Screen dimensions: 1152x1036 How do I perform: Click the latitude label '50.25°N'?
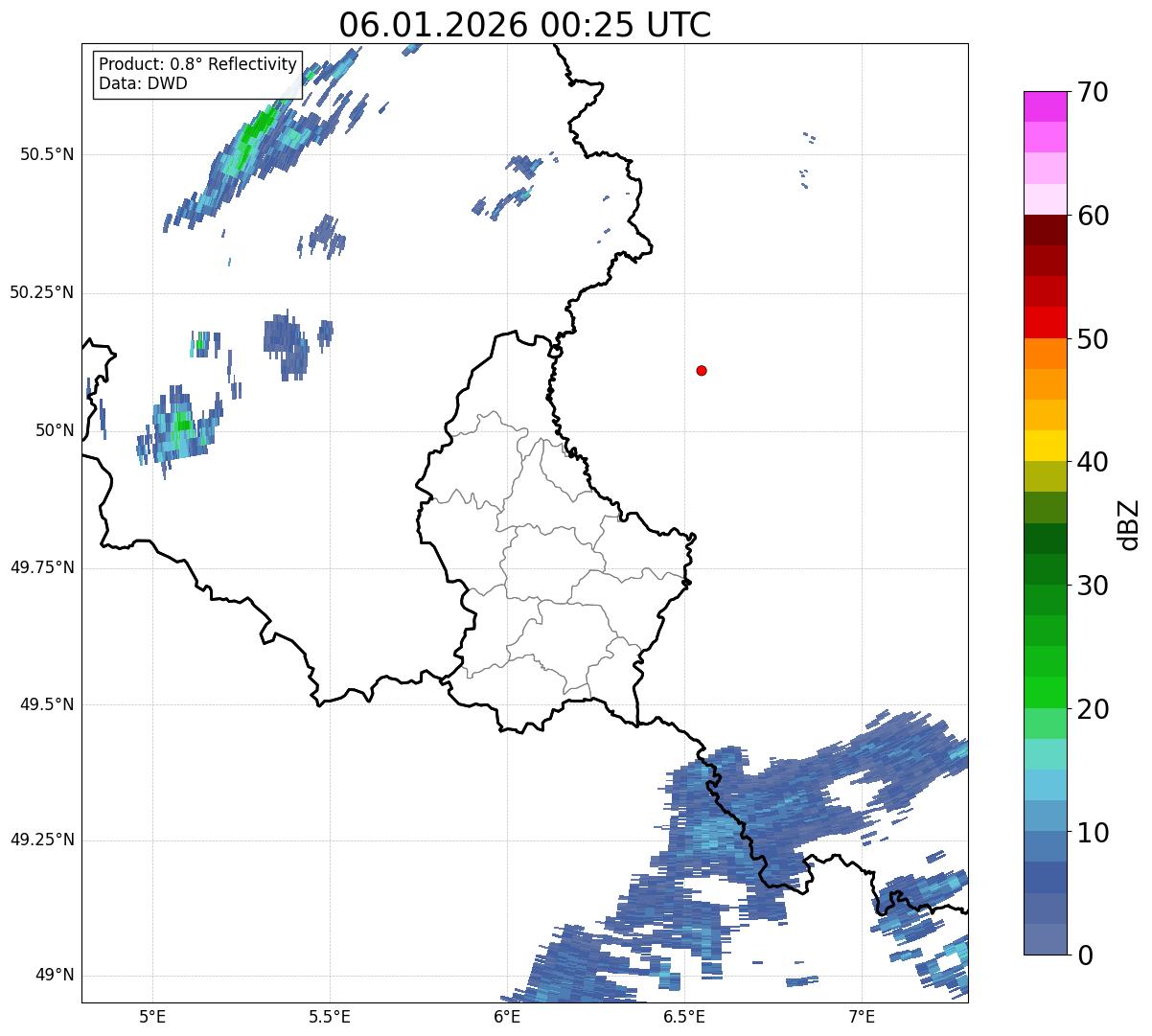tap(41, 292)
